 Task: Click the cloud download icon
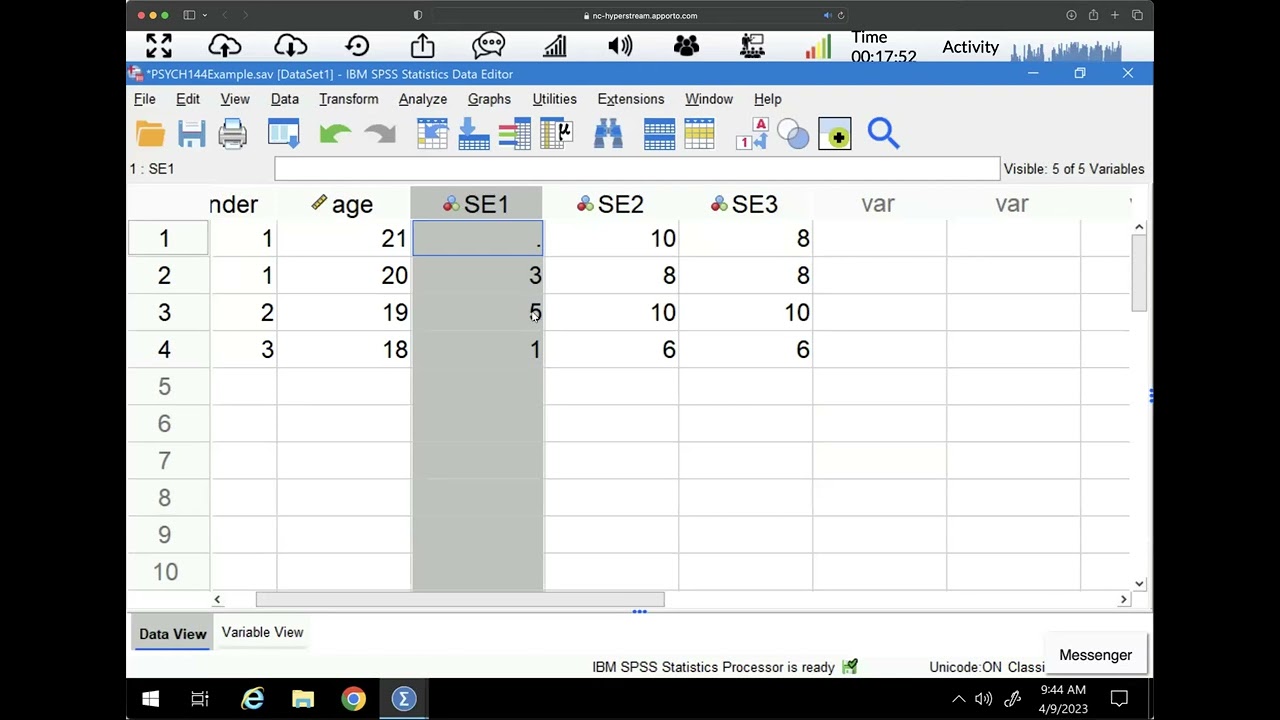[x=291, y=46]
